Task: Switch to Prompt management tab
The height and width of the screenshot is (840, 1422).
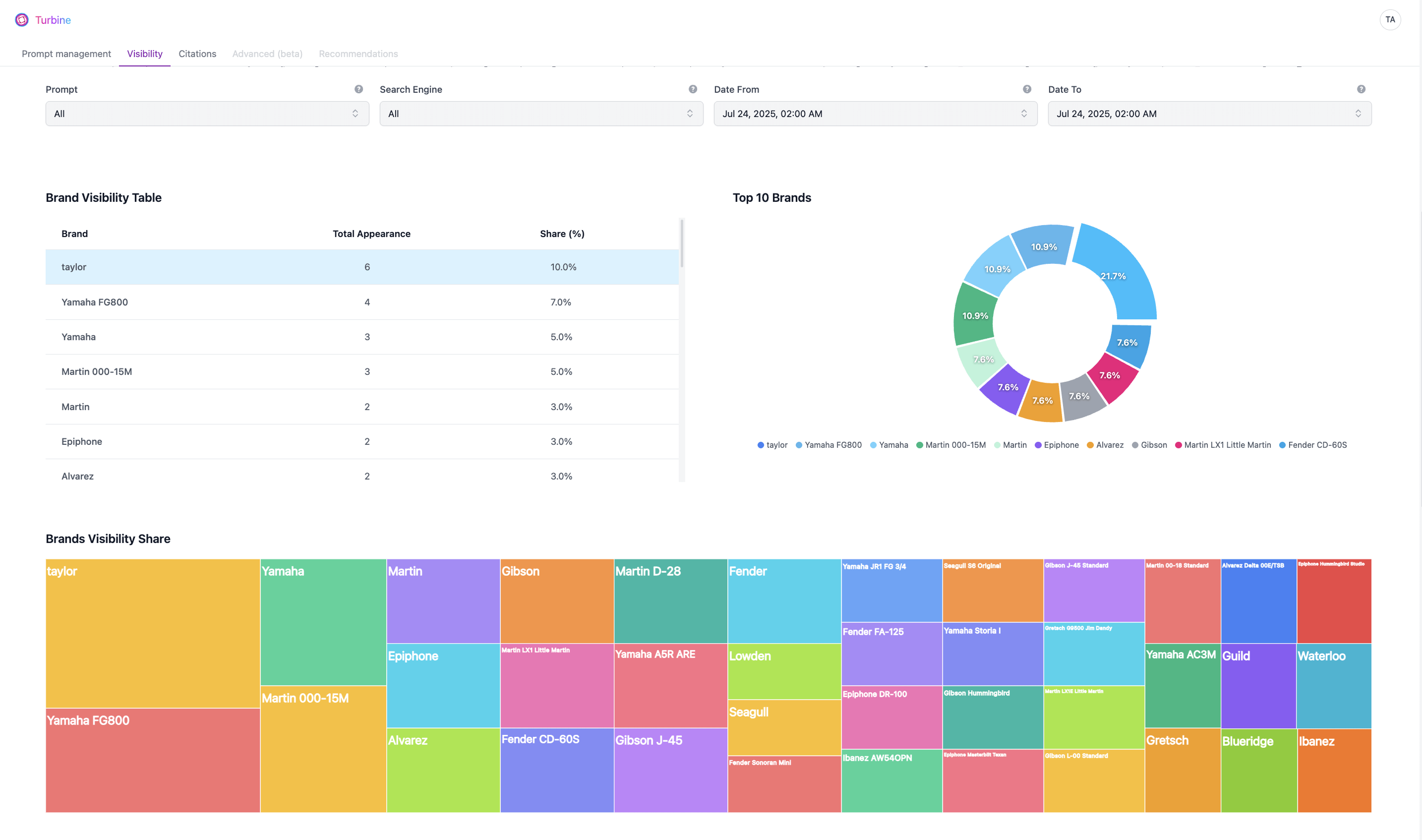Action: tap(66, 54)
